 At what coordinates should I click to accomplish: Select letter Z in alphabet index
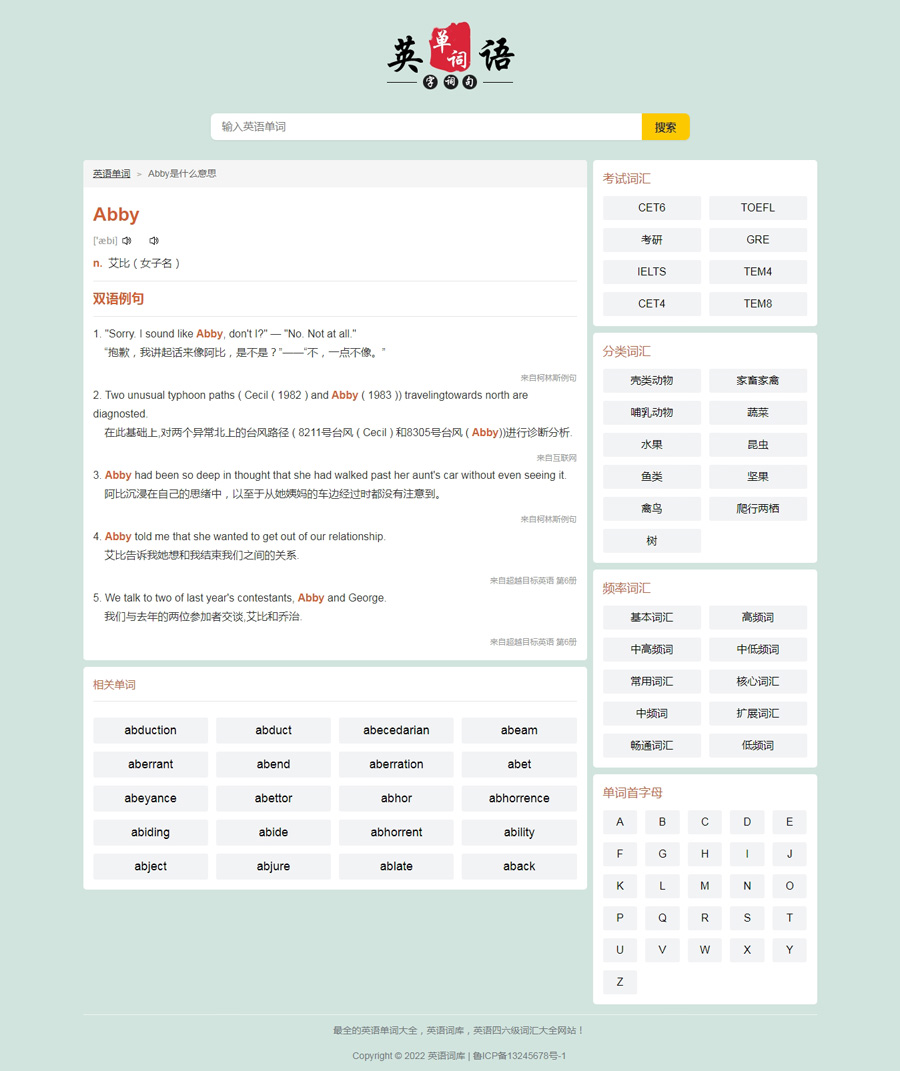click(x=620, y=982)
